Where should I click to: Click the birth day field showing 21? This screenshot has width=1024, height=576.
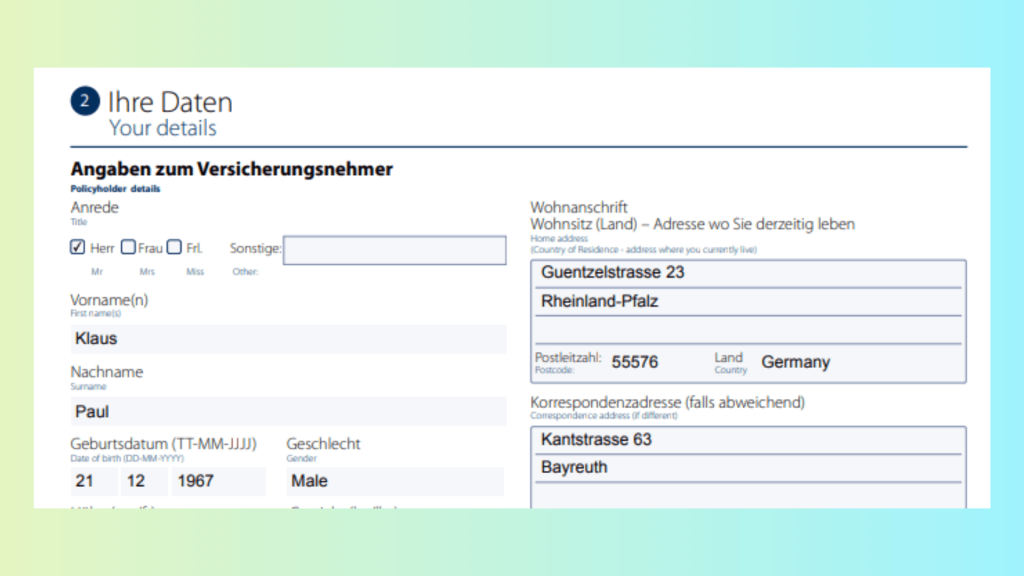click(90, 481)
